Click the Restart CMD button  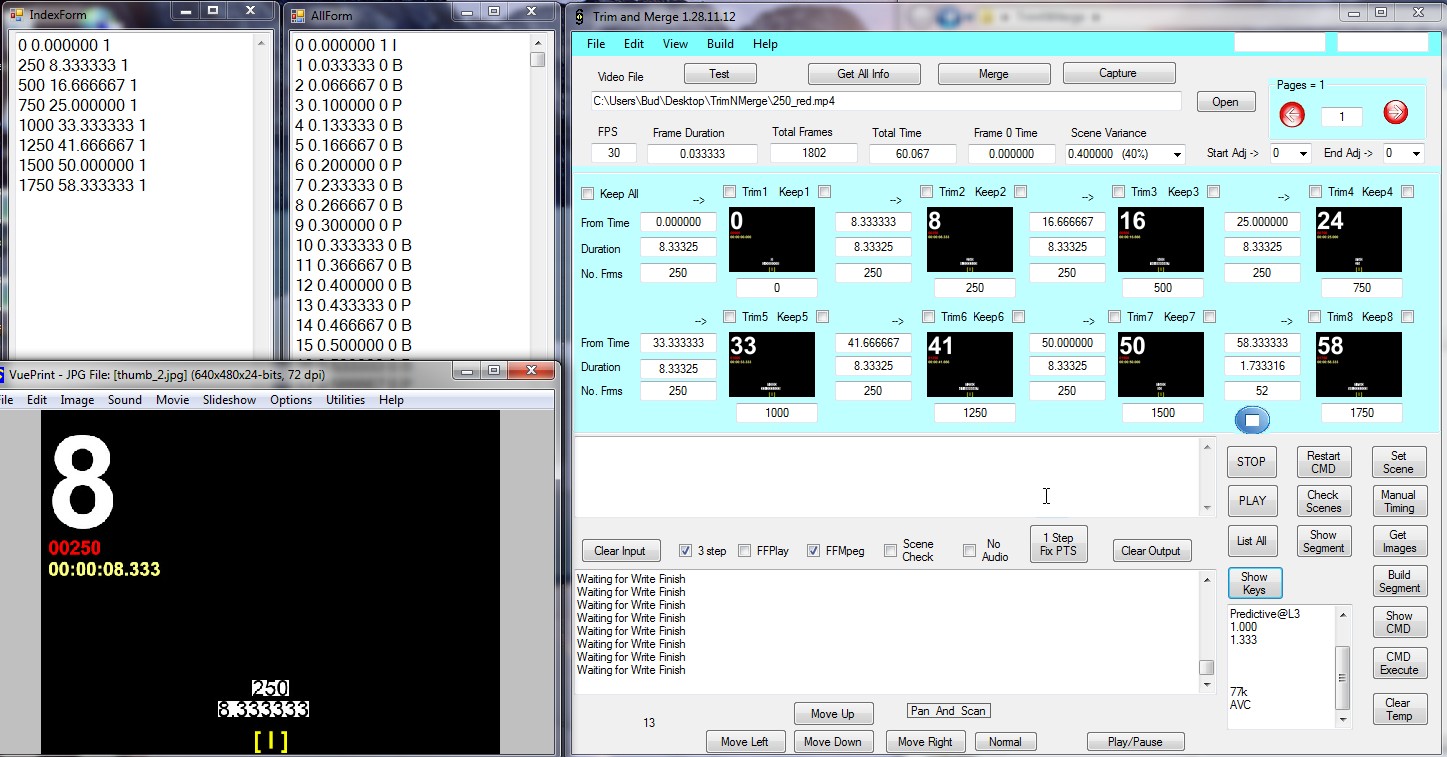coord(1323,462)
